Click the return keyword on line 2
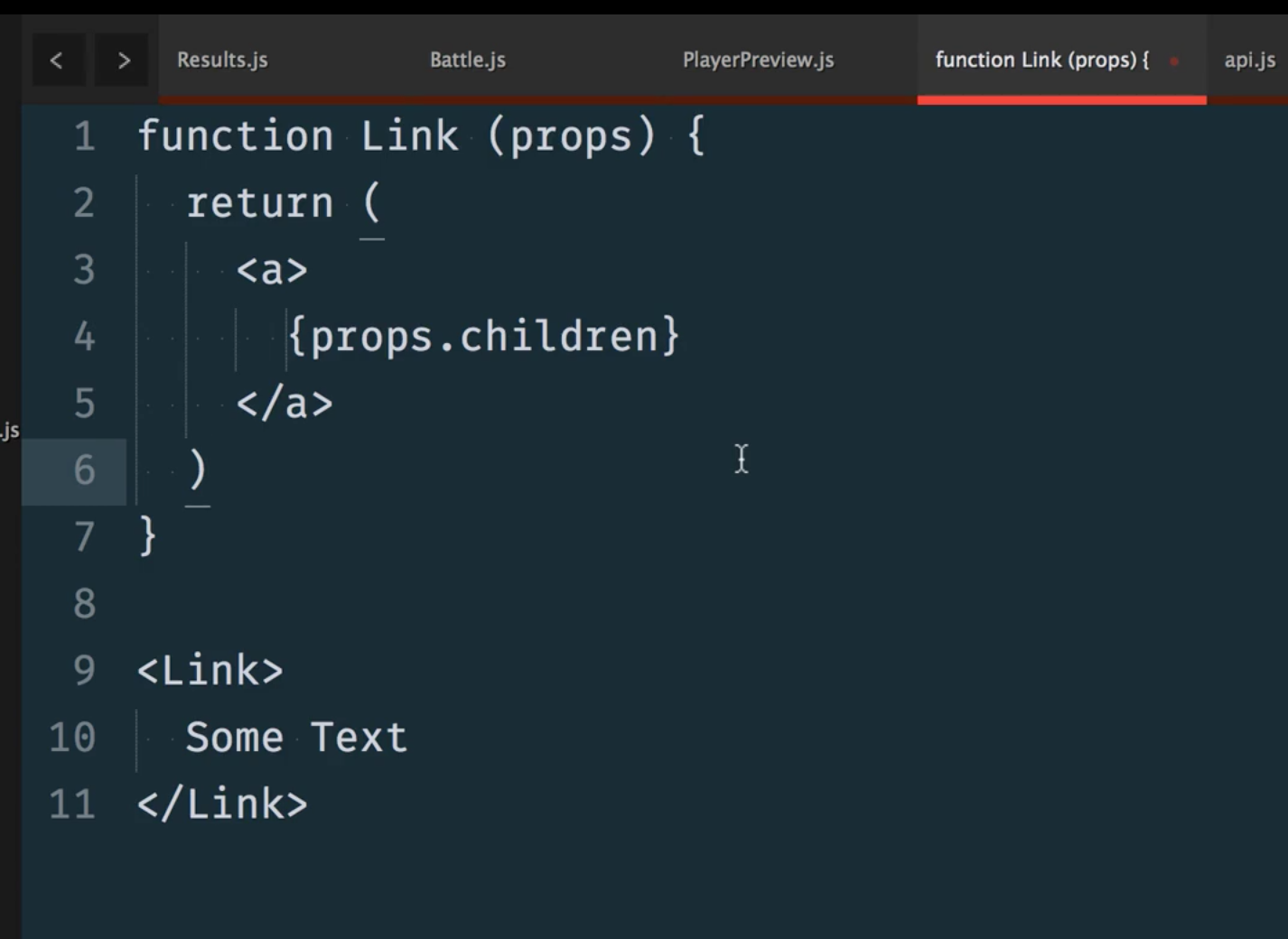The width and height of the screenshot is (1288, 939). click(260, 203)
